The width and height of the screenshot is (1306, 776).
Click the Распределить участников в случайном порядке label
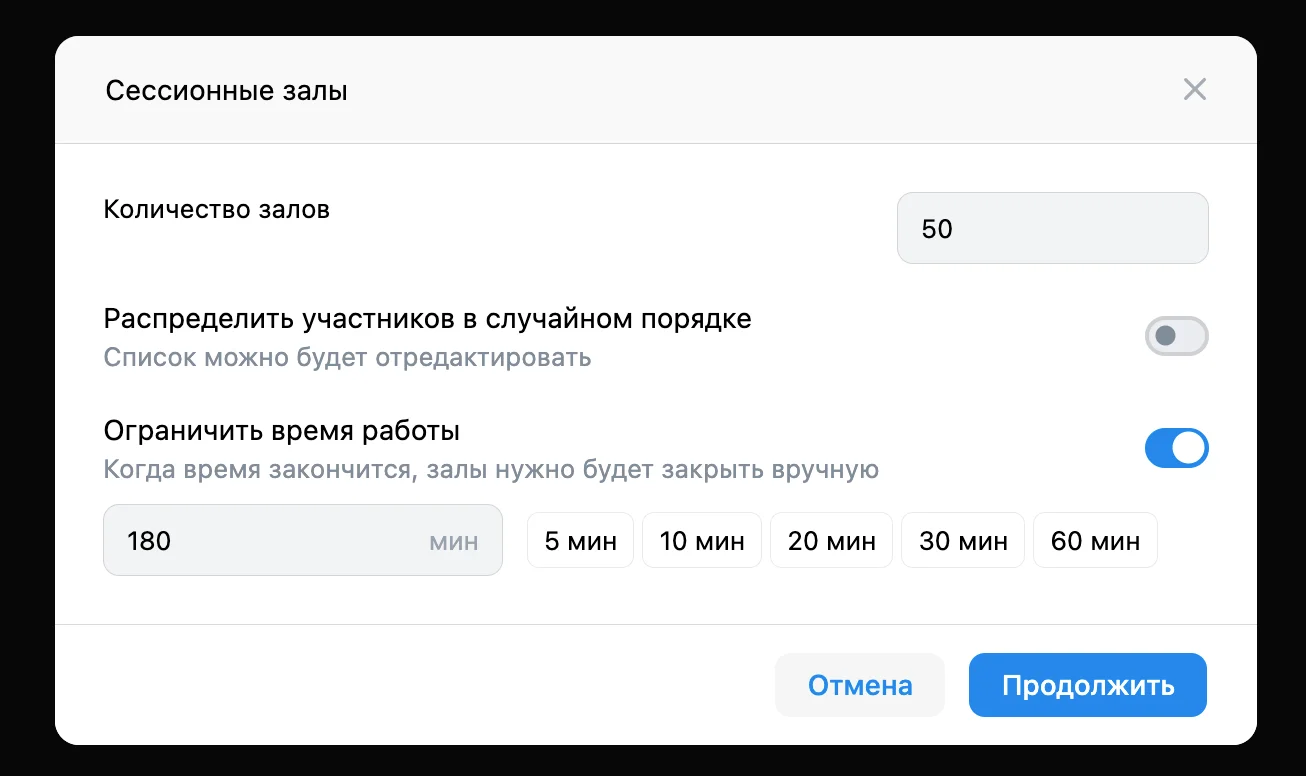tap(427, 319)
